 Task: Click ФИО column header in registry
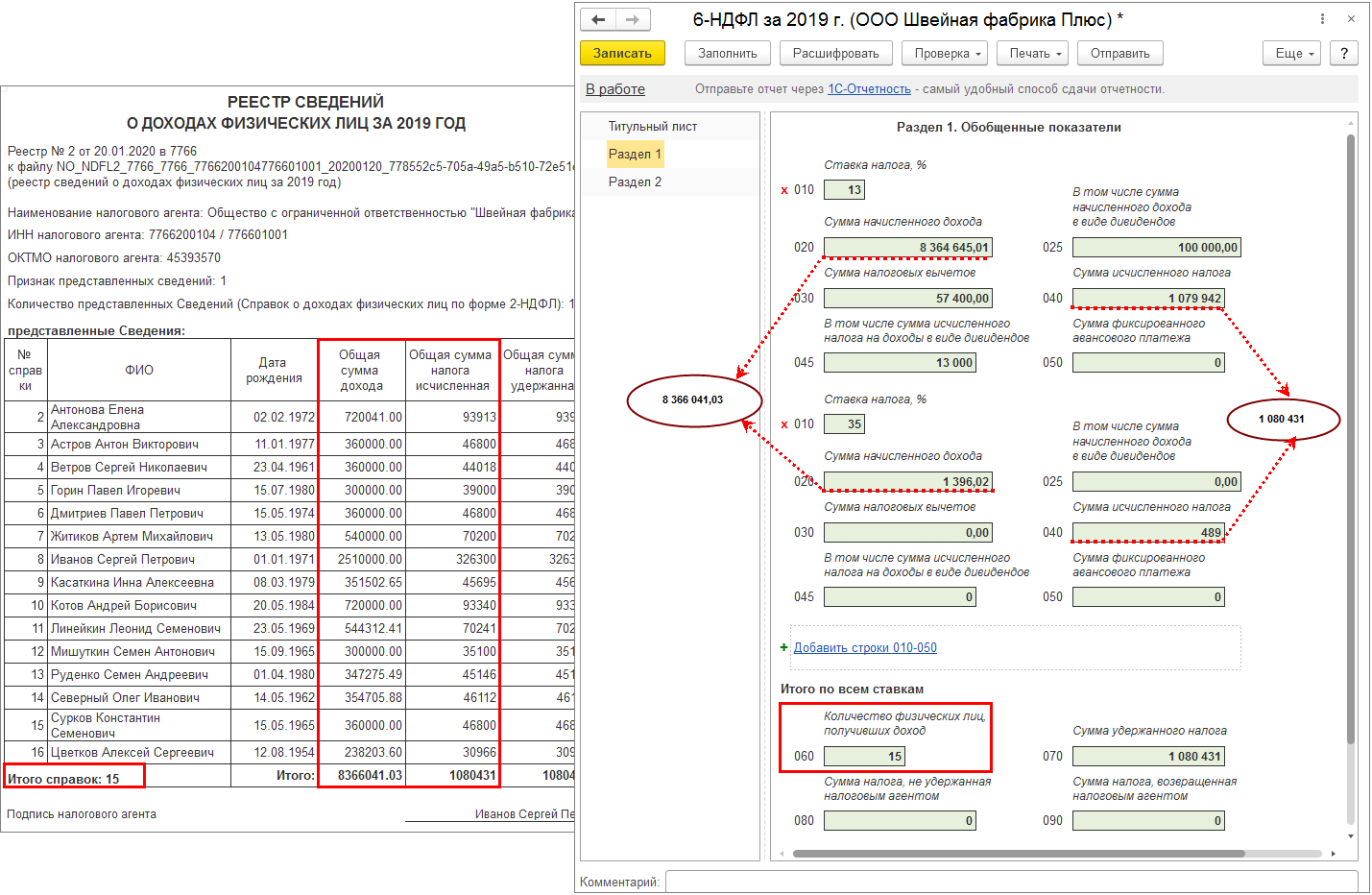138,370
